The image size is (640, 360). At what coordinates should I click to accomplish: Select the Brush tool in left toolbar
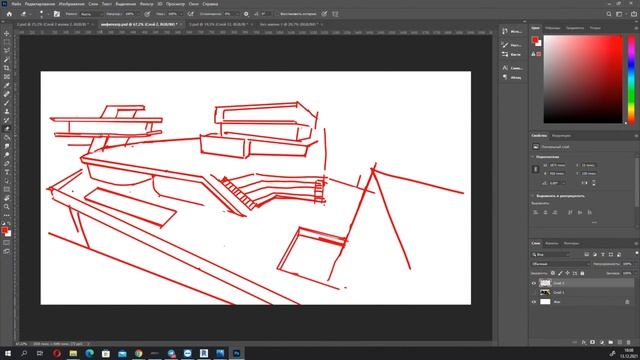click(7, 102)
